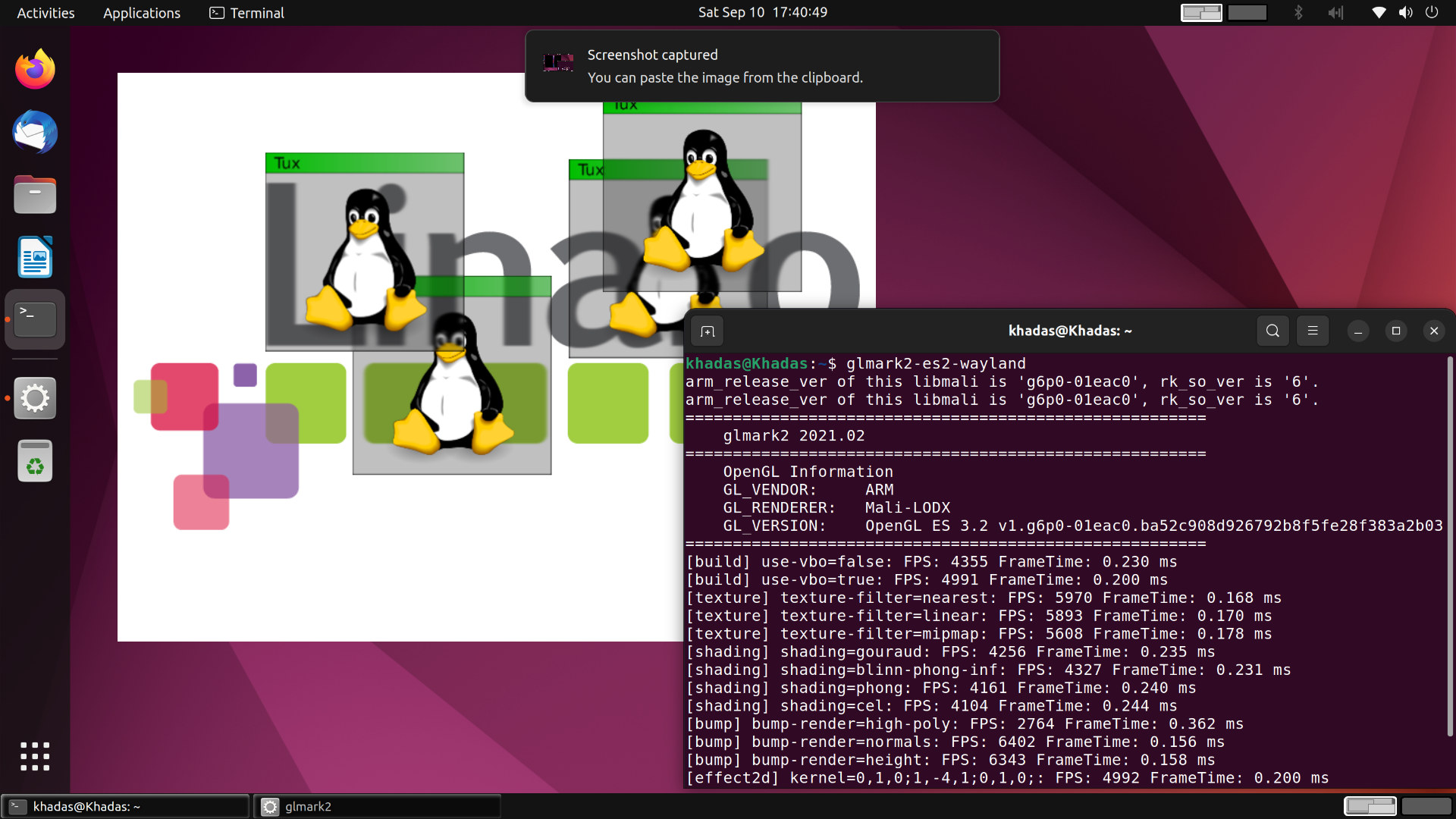1456x819 pixels.
Task: Launch LibreOffice Writer from the dock
Action: pyautogui.click(x=35, y=257)
